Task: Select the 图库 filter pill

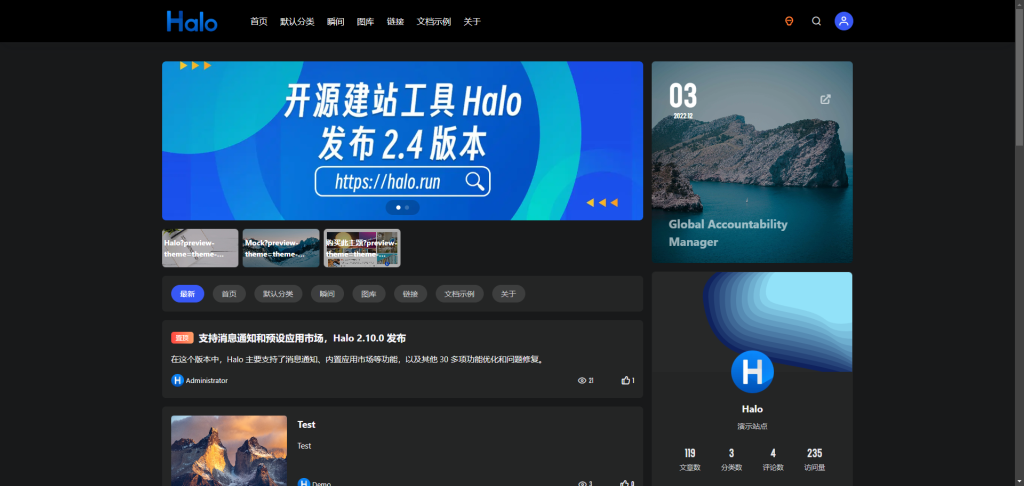Action: click(369, 294)
